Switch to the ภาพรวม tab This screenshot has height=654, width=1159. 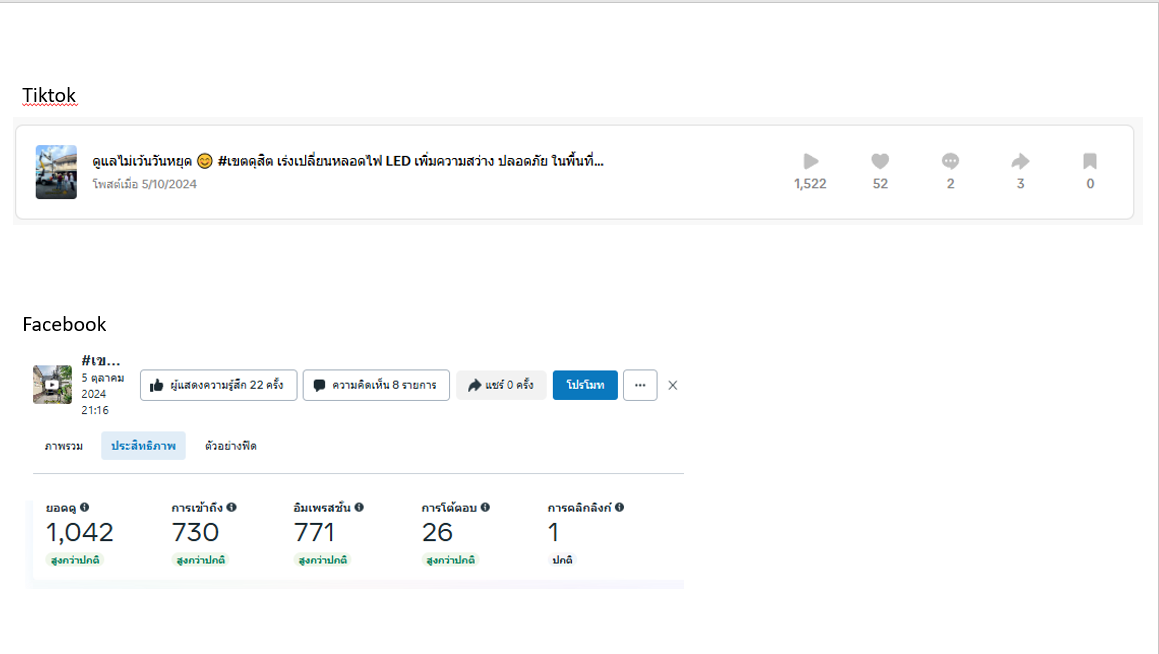click(64, 446)
